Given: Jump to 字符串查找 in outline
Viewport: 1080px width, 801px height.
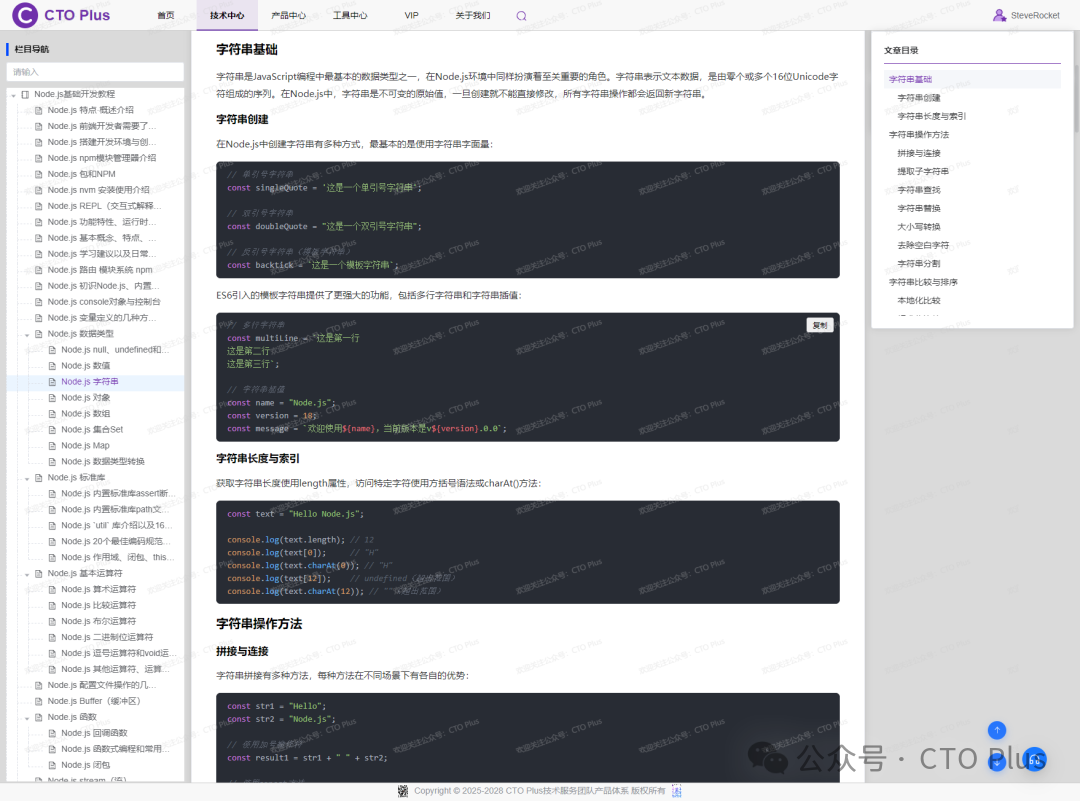Looking at the screenshot, I should click(919, 190).
